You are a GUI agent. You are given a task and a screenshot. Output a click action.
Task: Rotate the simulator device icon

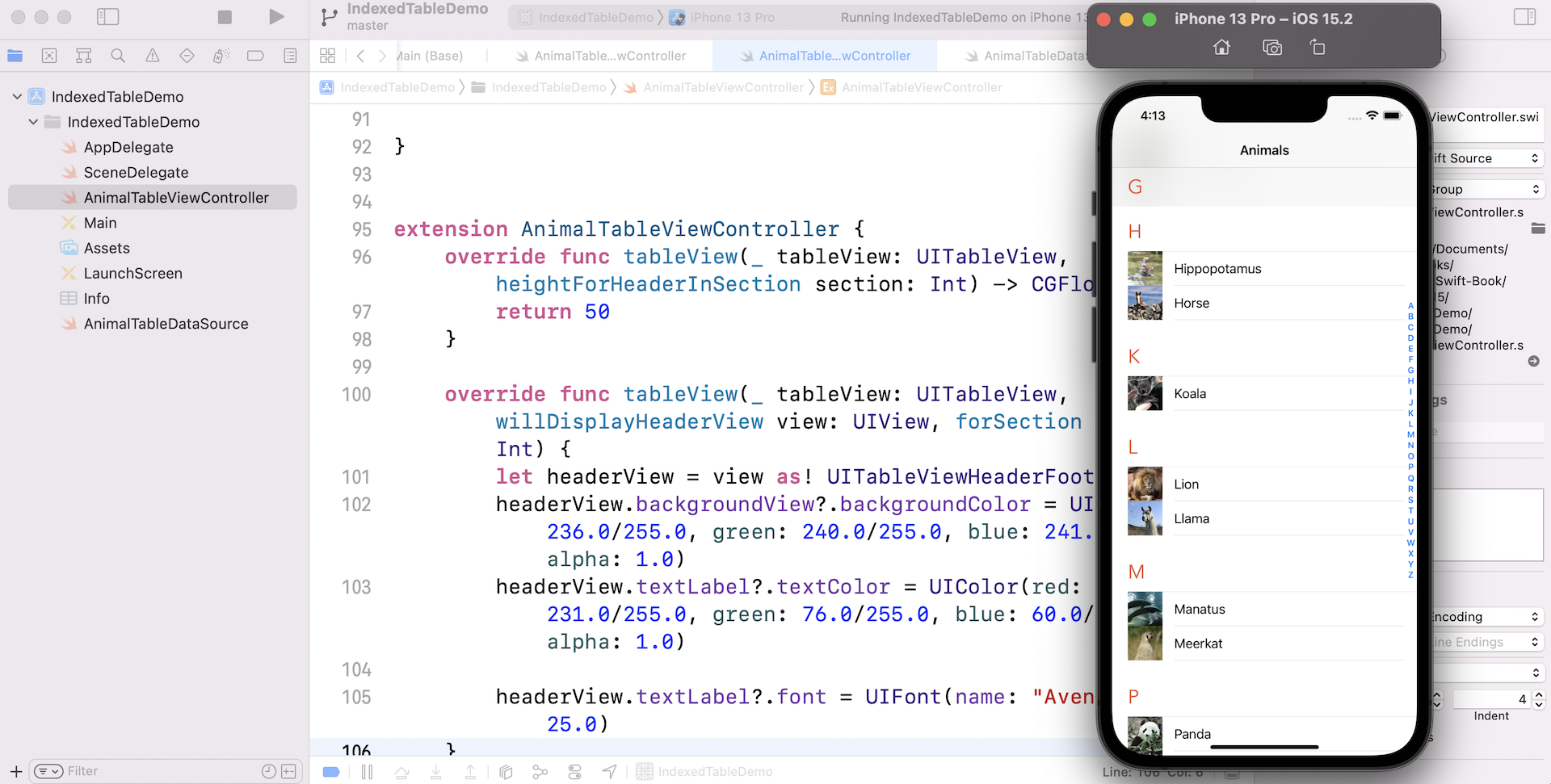pos(1317,48)
